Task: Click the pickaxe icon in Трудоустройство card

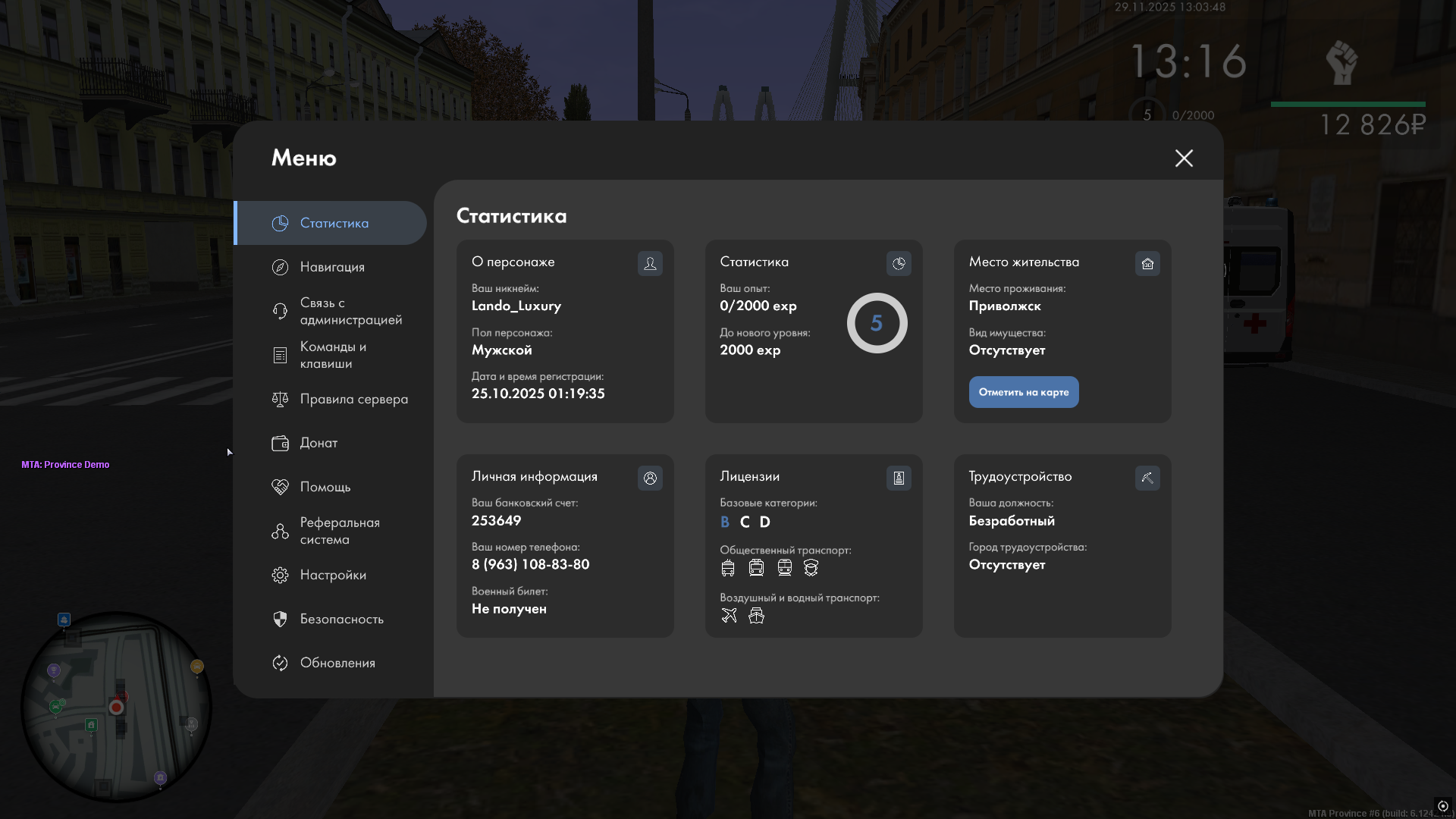Action: pos(1147,478)
